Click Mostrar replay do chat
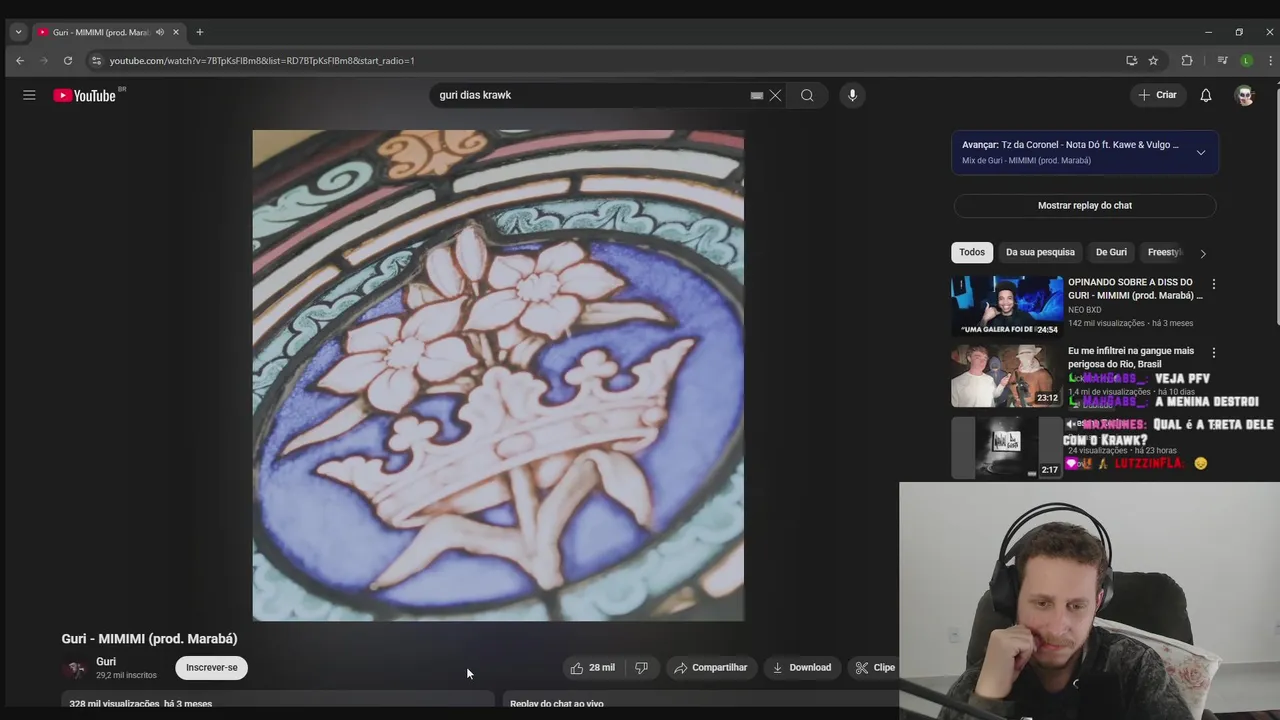Viewport: 1280px width, 720px height. point(1085,205)
